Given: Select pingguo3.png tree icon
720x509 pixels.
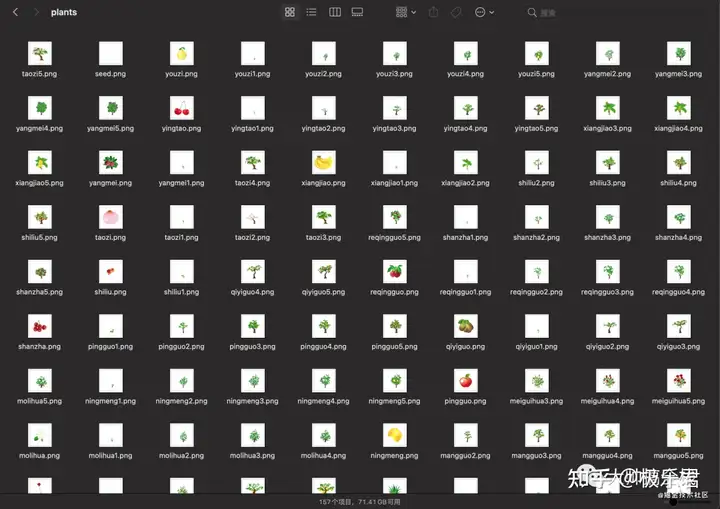Looking at the screenshot, I should point(253,326).
